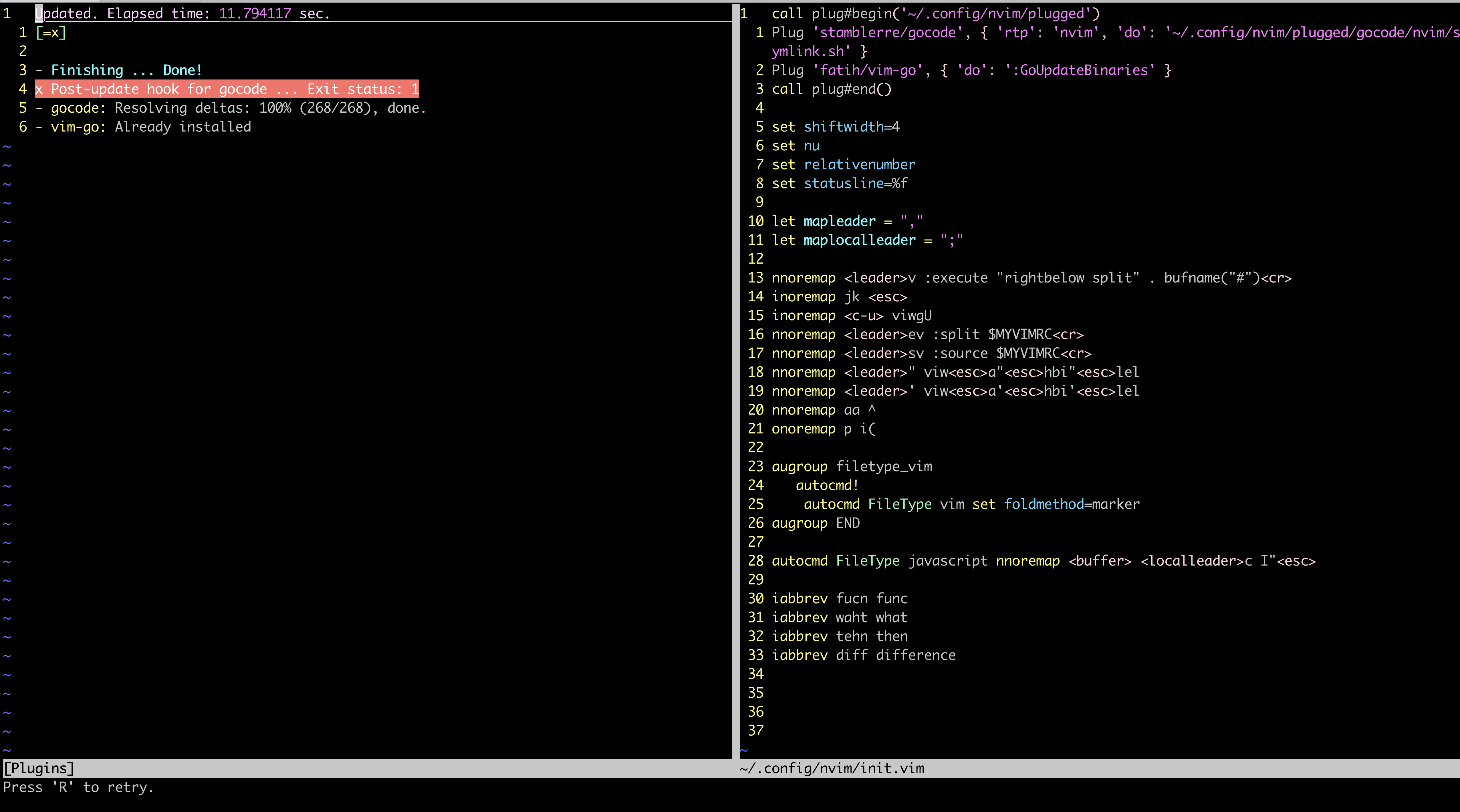Click the [=x] progress indicator
Viewport: 1460px width, 812px height.
[50, 33]
